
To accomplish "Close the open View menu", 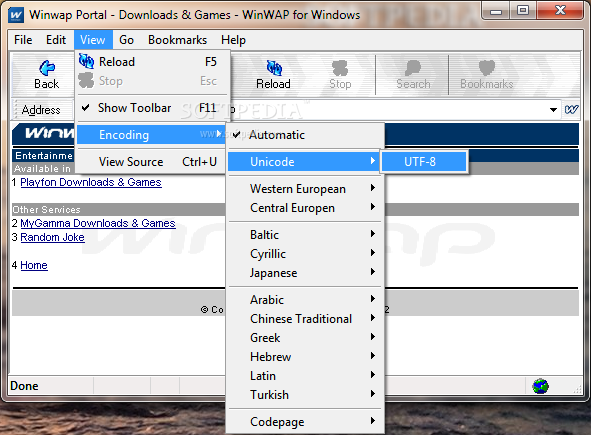I will [93, 40].
